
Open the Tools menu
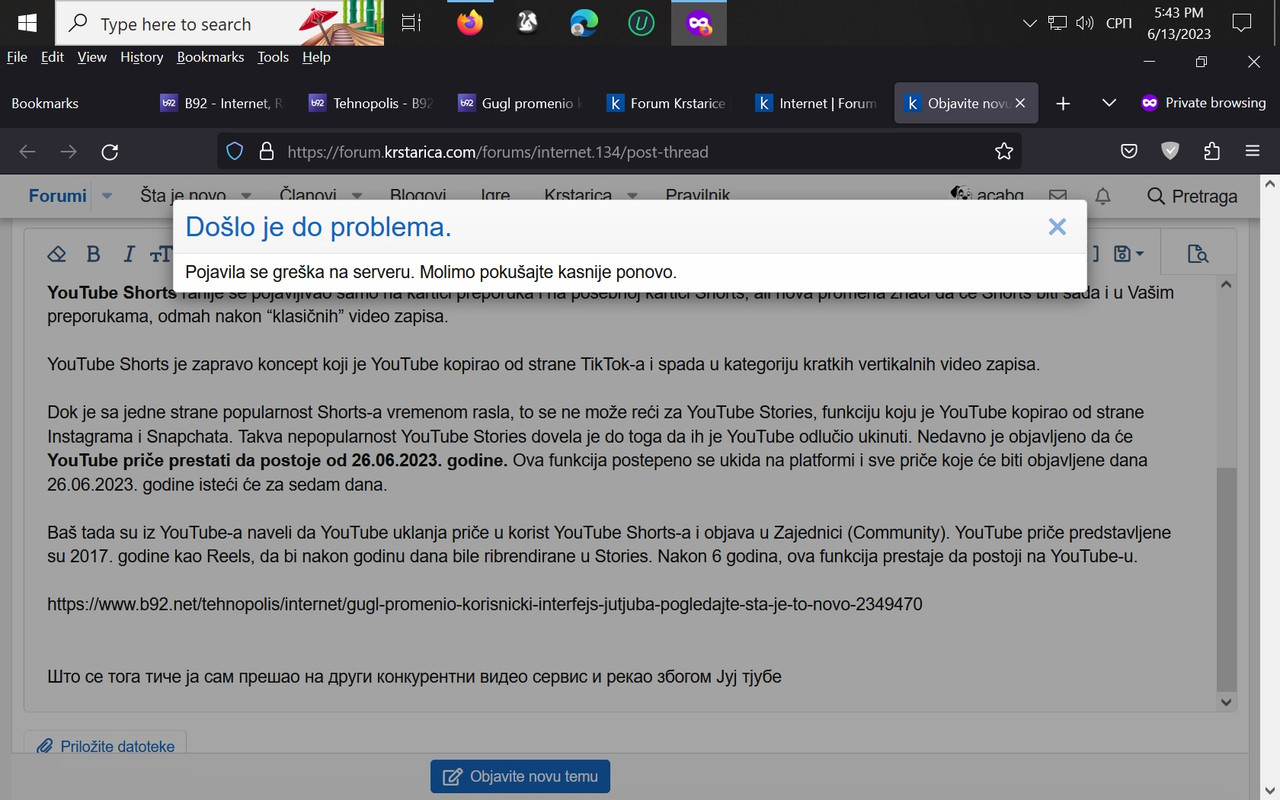(273, 57)
